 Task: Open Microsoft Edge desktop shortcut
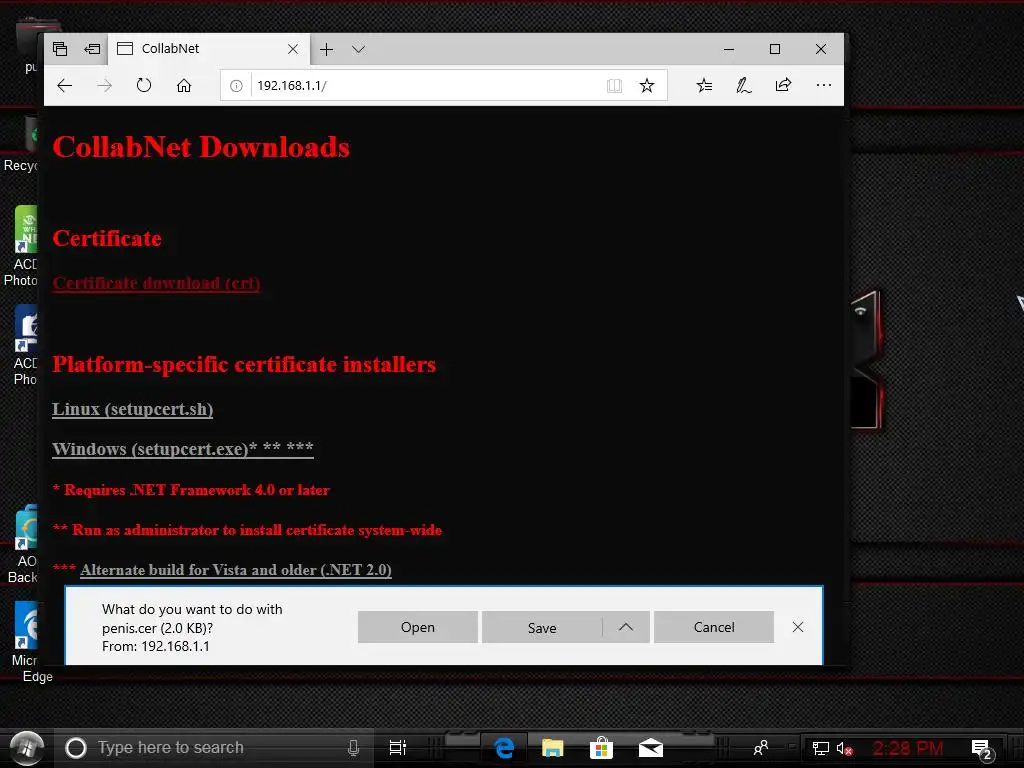point(26,643)
